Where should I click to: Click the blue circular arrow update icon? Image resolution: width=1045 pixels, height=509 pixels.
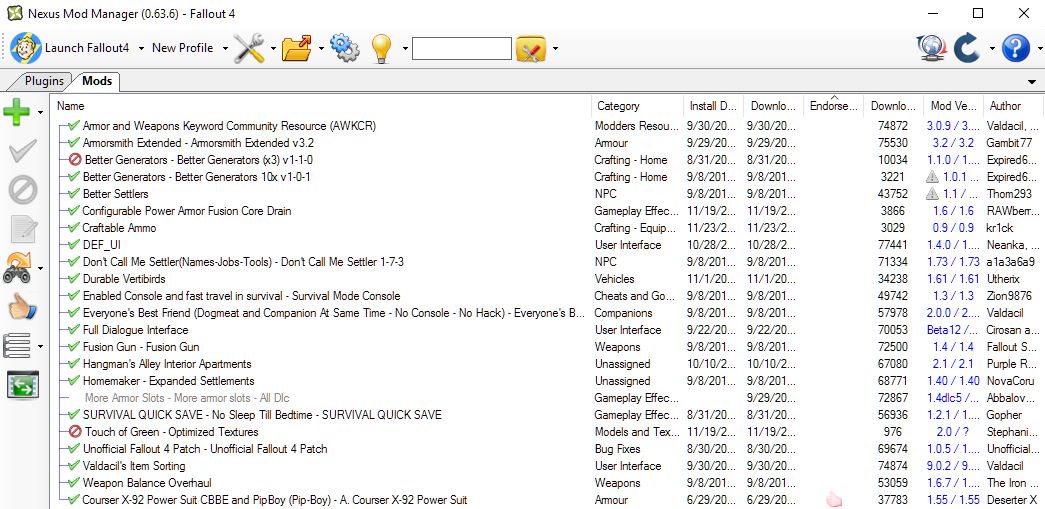tap(967, 48)
